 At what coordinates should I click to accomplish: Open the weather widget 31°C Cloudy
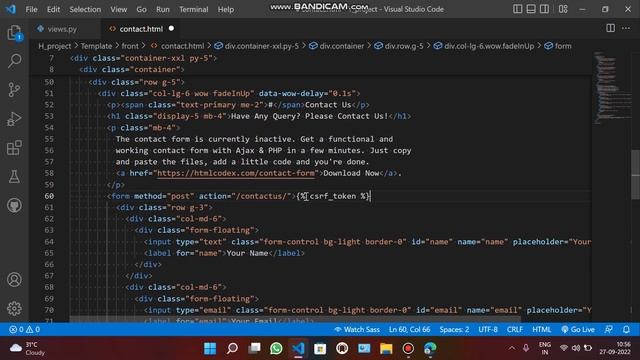(x=27, y=348)
